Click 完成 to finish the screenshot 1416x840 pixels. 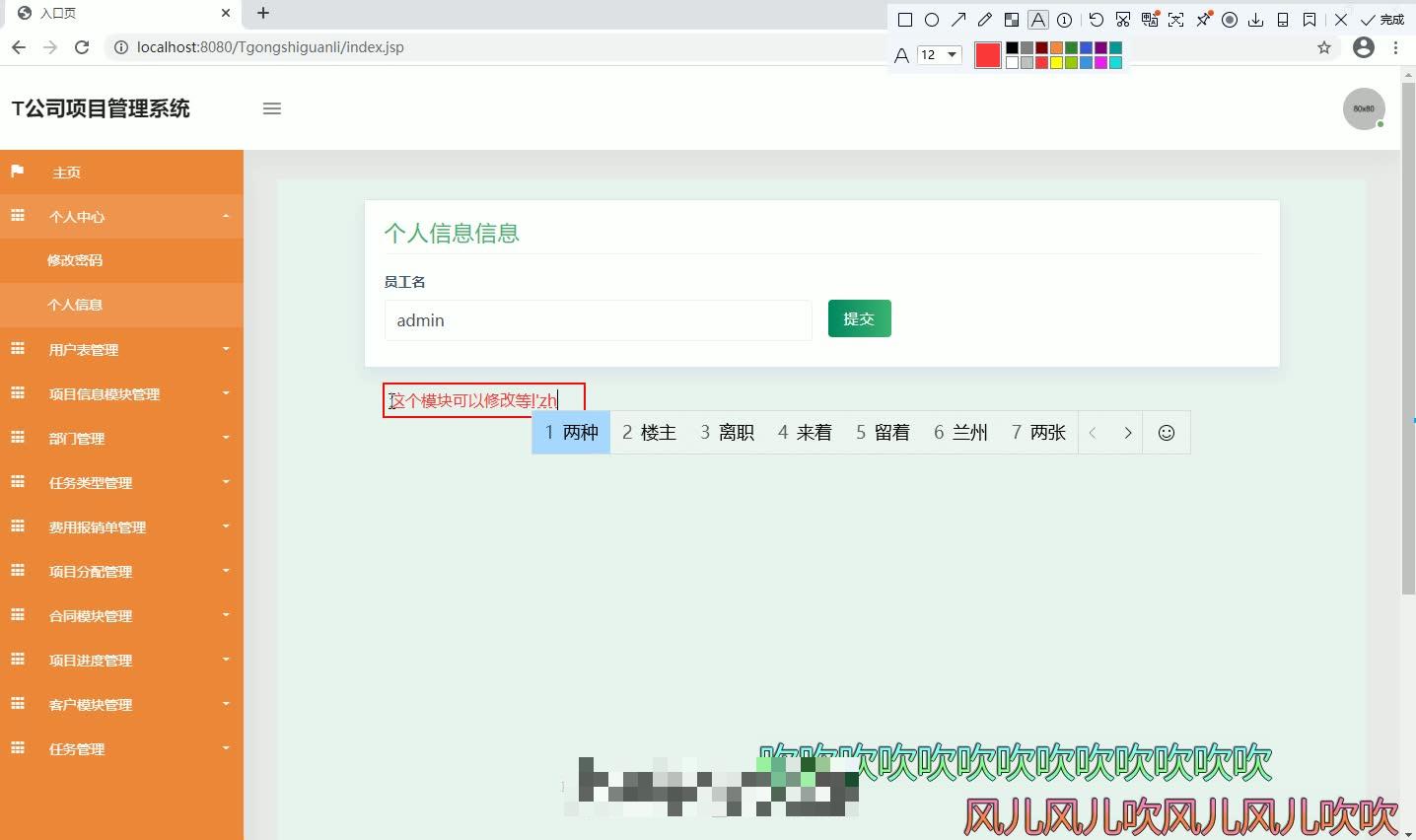pyautogui.click(x=1391, y=19)
